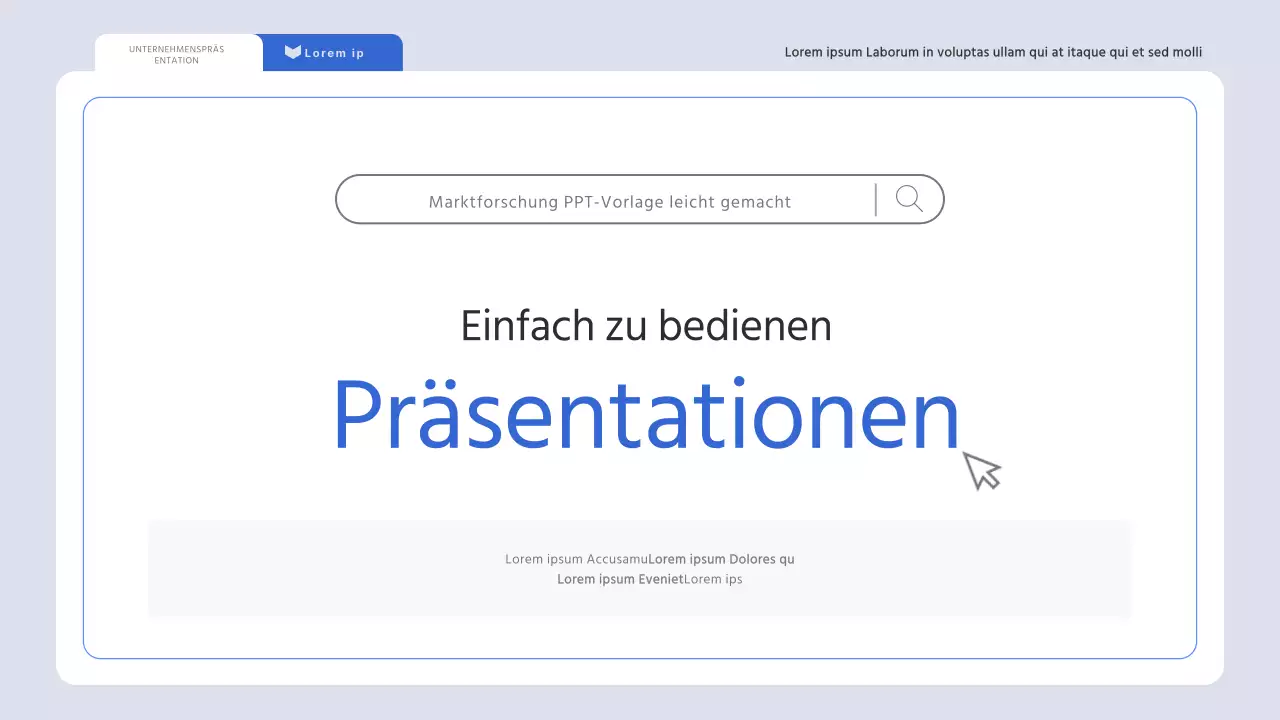Click the search divider bar before the magnifier
Image resolution: width=1280 pixels, height=720 pixels.
[875, 199]
